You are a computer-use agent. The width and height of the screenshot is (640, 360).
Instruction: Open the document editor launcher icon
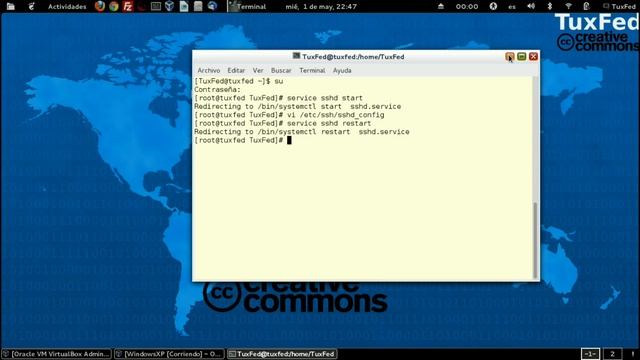coord(184,6)
